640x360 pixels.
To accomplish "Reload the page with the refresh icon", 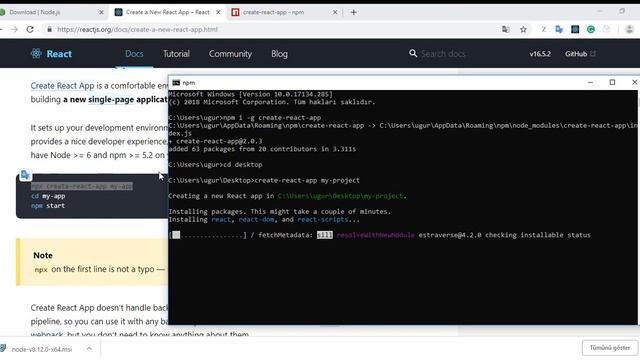I will click(x=30, y=29).
